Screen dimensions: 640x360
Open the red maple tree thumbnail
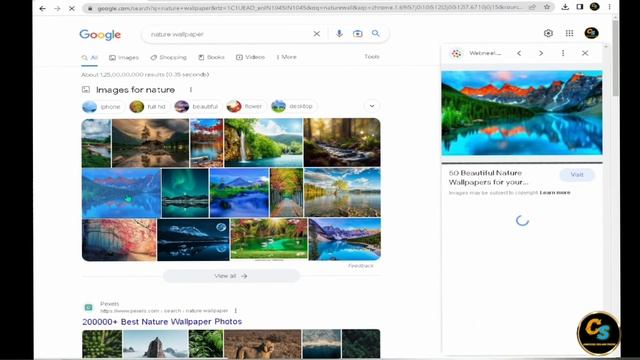[207, 142]
